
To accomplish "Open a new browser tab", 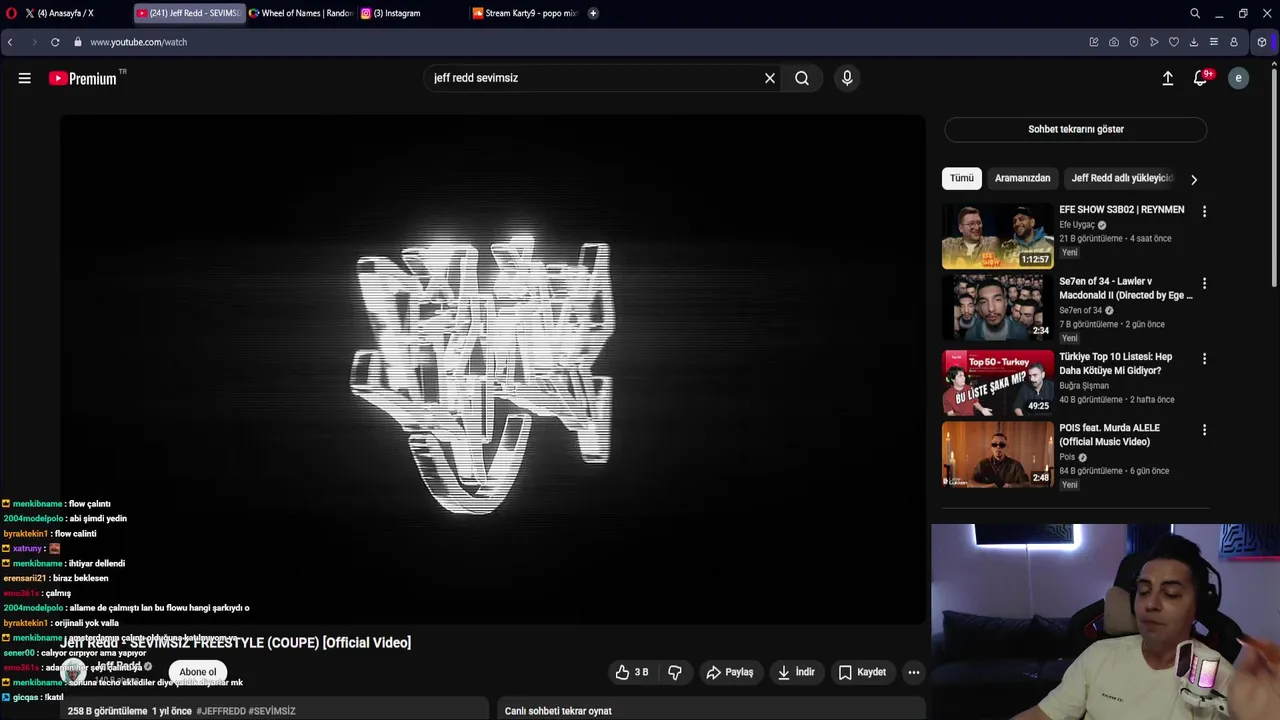I will 593,13.
